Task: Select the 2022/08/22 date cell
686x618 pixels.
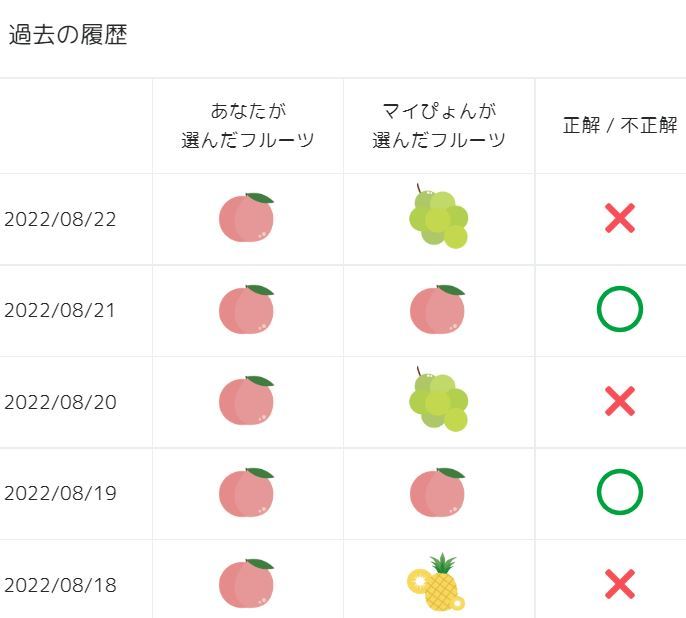Action: 60,219
